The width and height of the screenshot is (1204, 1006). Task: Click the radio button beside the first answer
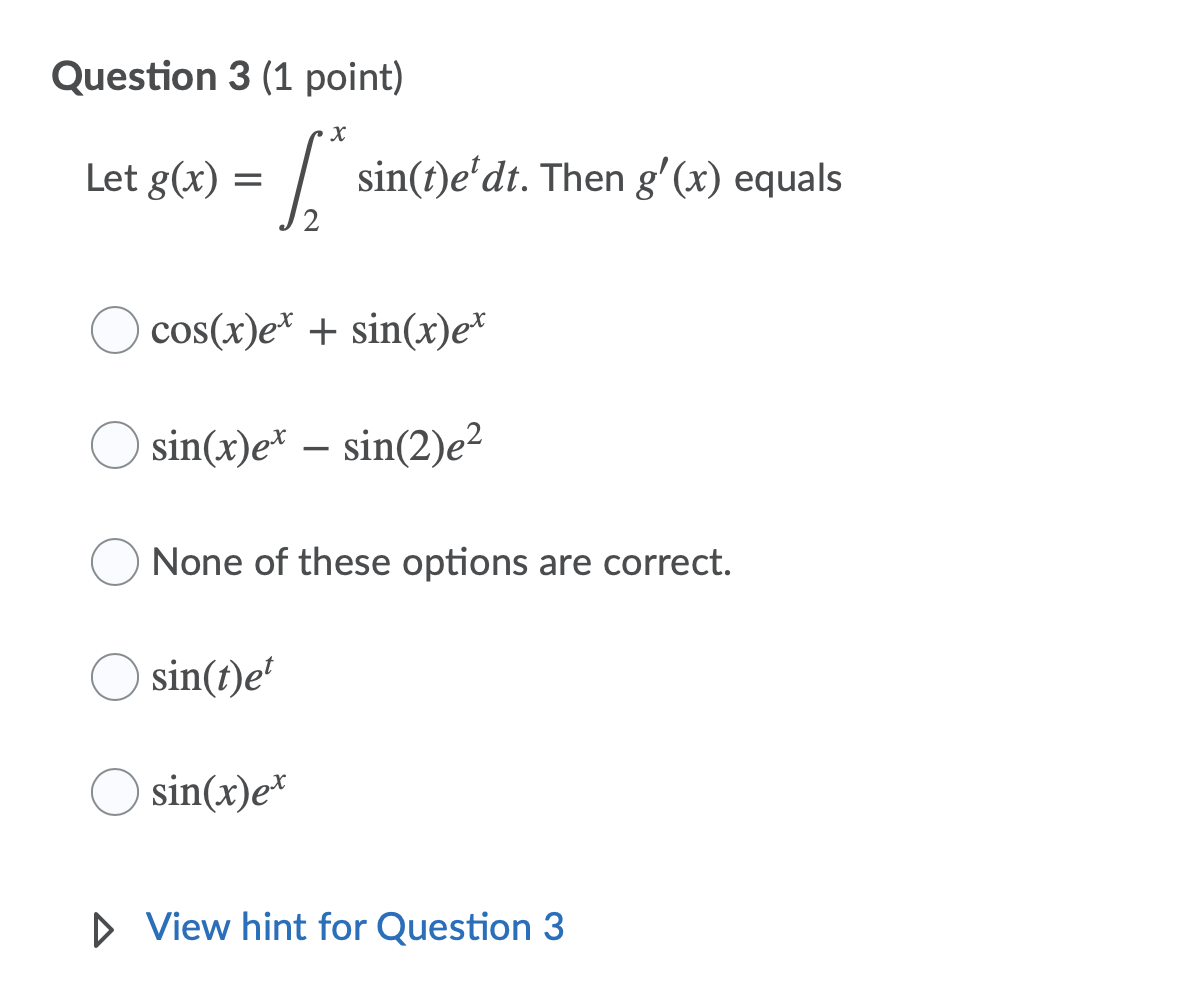pyautogui.click(x=114, y=330)
